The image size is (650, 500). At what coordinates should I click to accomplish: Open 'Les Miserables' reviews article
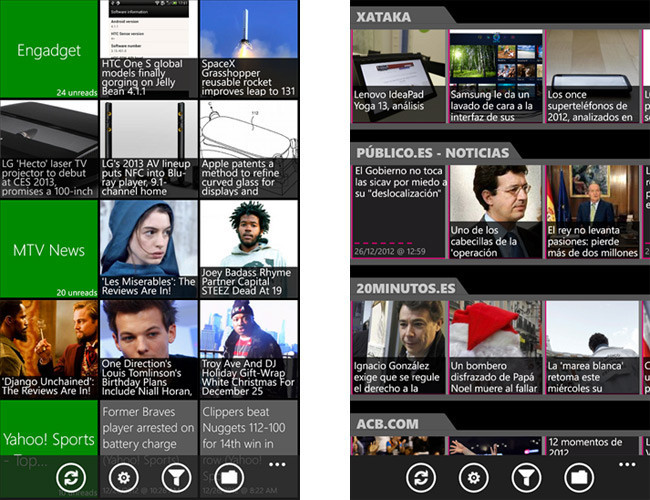pyautogui.click(x=149, y=249)
